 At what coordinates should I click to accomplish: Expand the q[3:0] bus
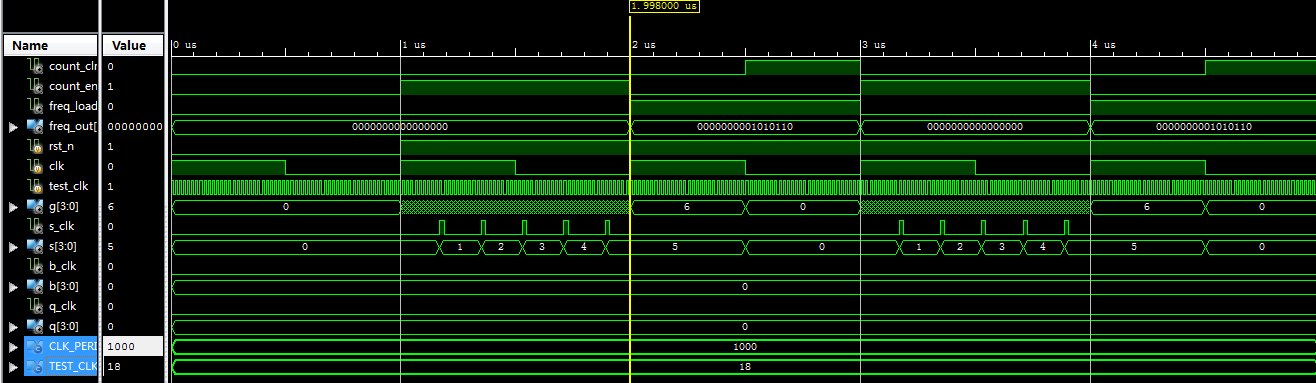pos(13,327)
